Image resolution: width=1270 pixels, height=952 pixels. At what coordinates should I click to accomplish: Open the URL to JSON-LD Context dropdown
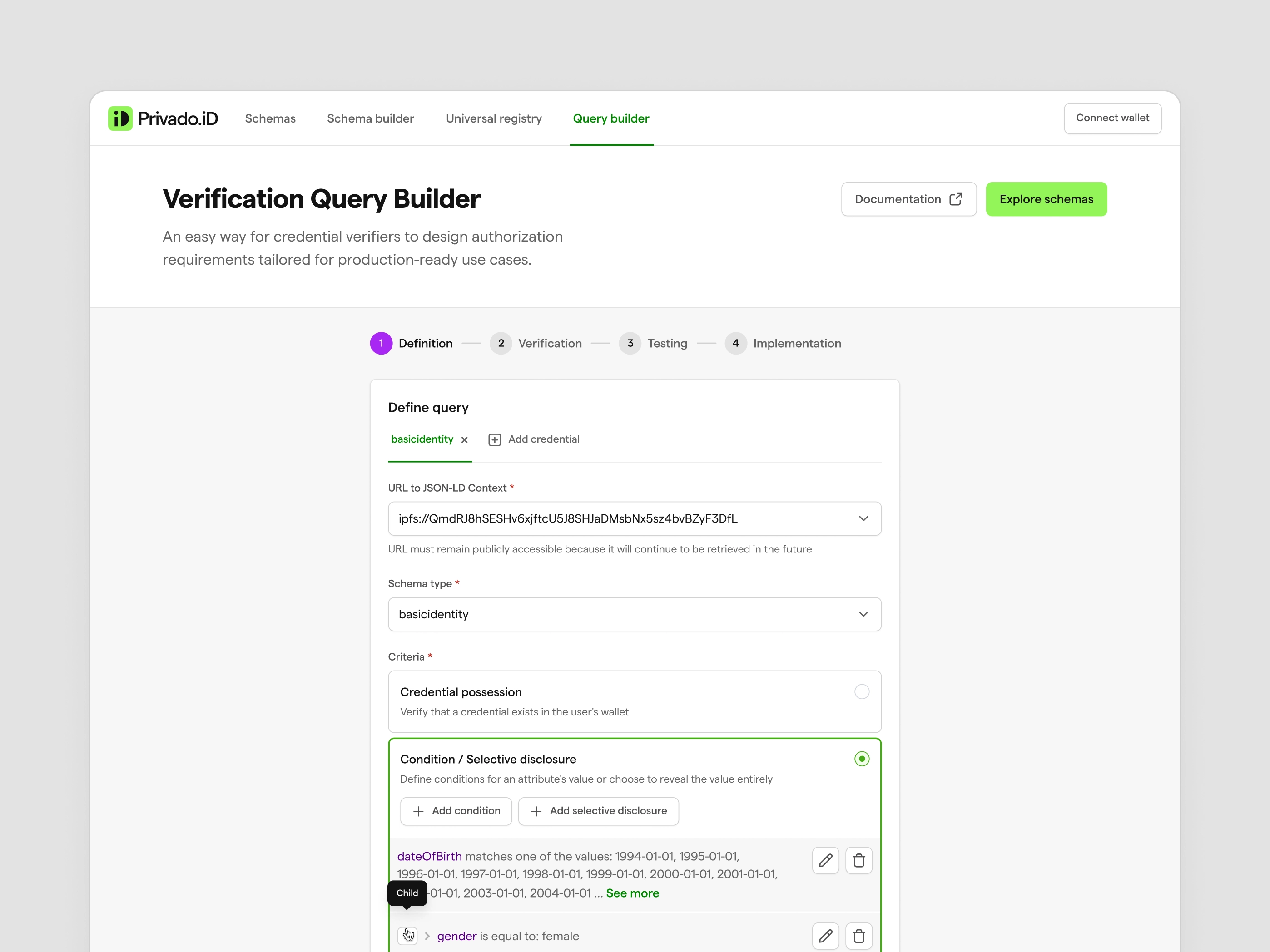click(864, 518)
